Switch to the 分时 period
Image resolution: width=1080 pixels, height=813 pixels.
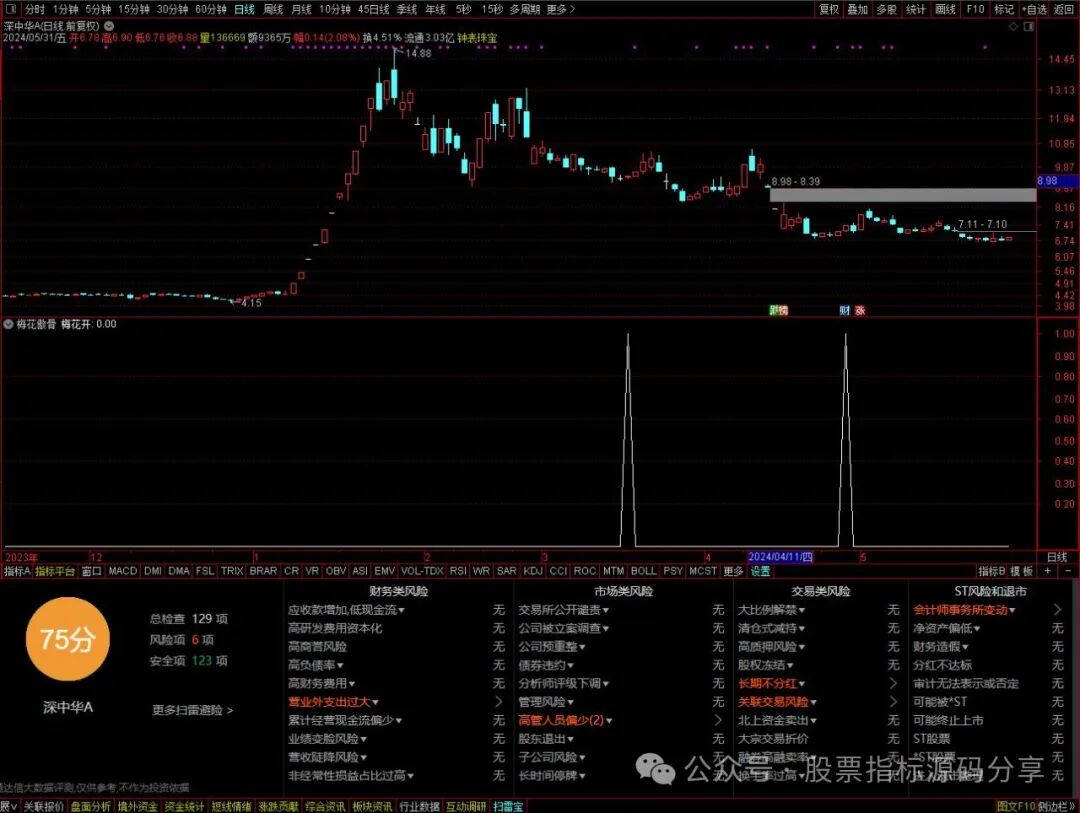tap(35, 9)
